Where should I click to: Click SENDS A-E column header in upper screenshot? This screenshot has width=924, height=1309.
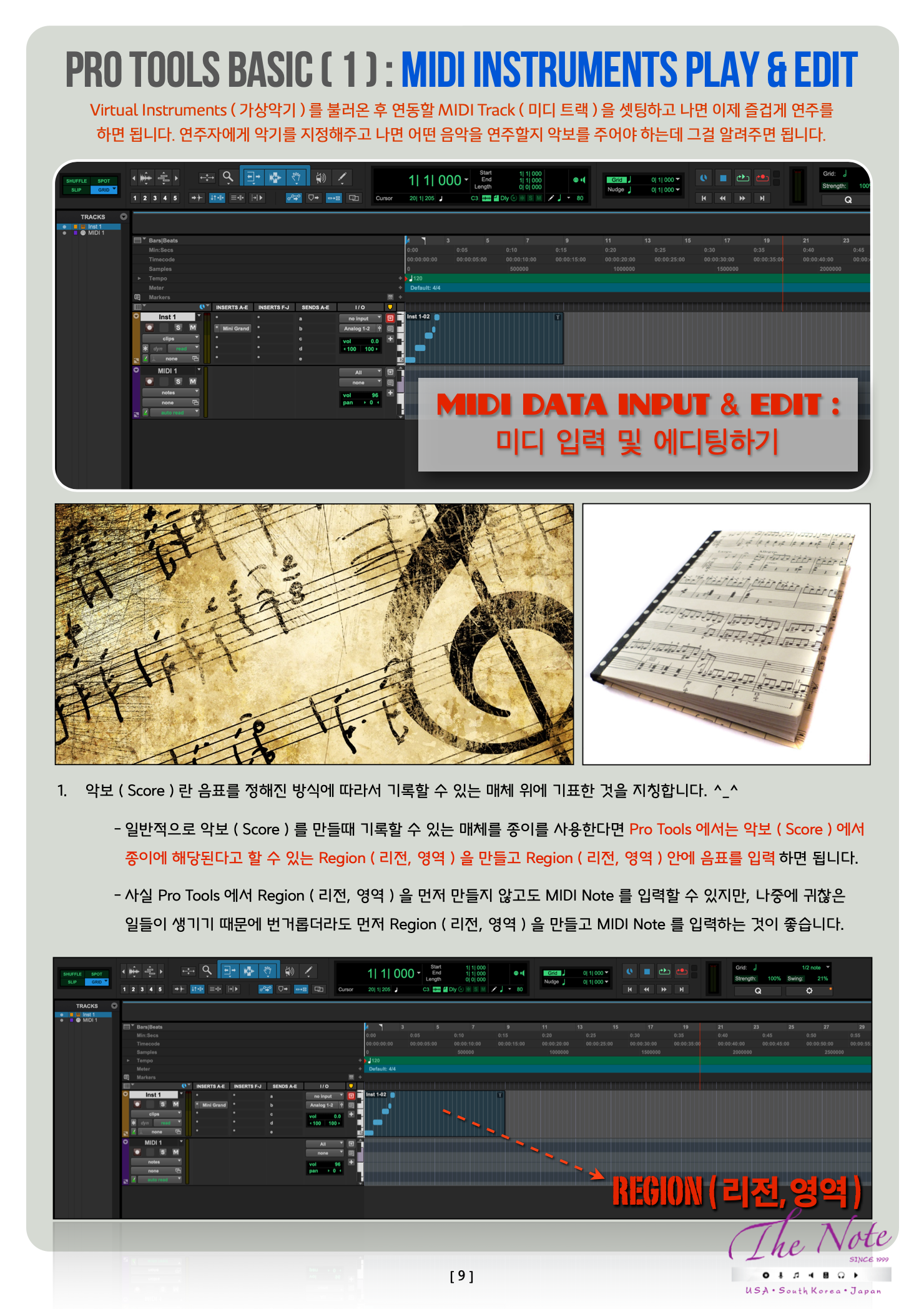[x=315, y=307]
